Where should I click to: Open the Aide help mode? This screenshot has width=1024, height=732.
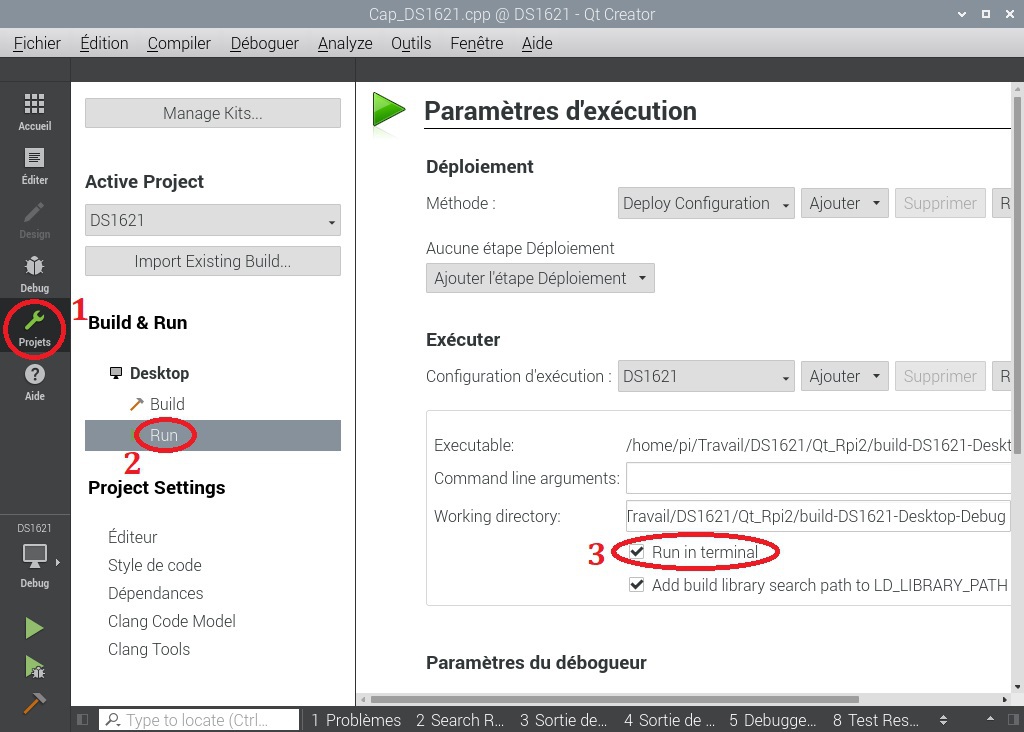pos(34,381)
